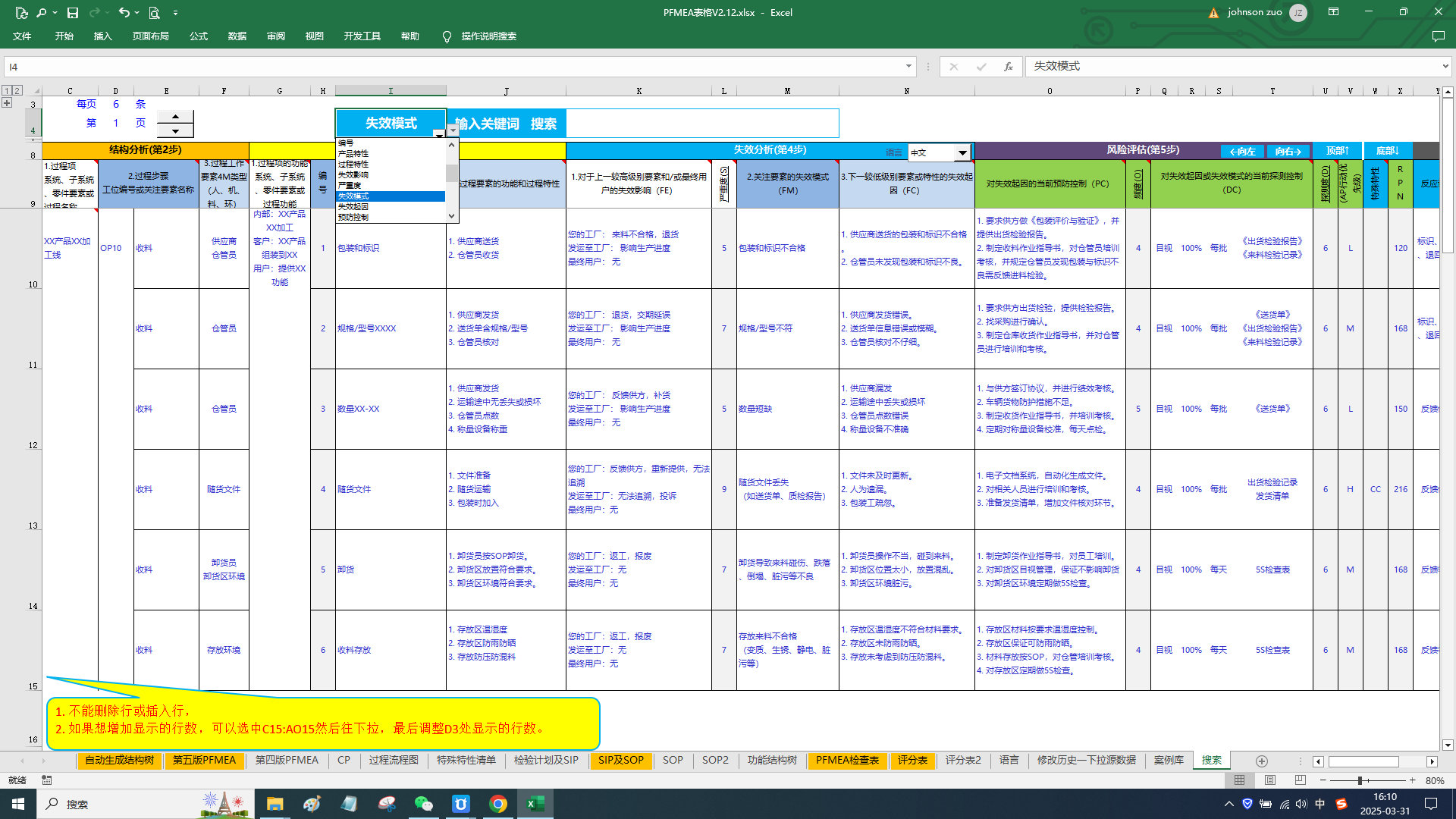Screen dimensions: 1456x819
Task: Click the page number spinner up arrow
Action: (175, 116)
